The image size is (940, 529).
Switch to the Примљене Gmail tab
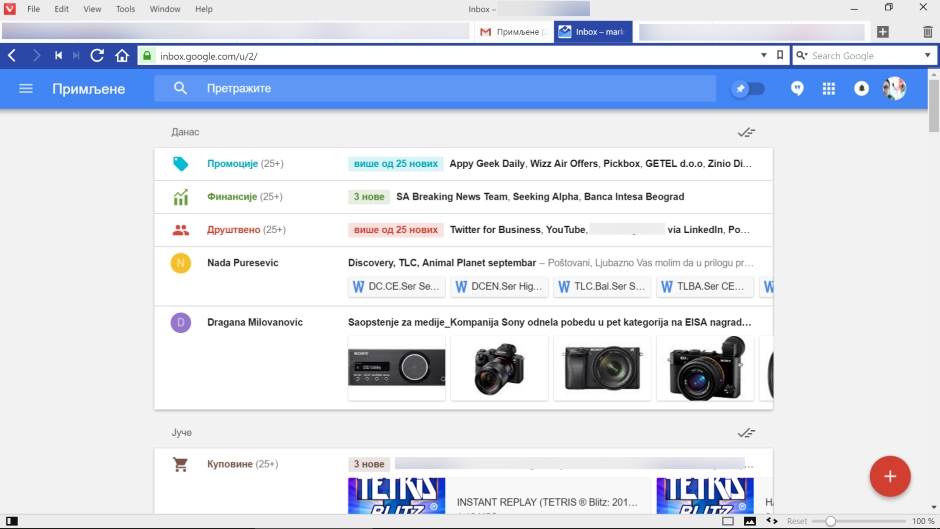(511, 32)
